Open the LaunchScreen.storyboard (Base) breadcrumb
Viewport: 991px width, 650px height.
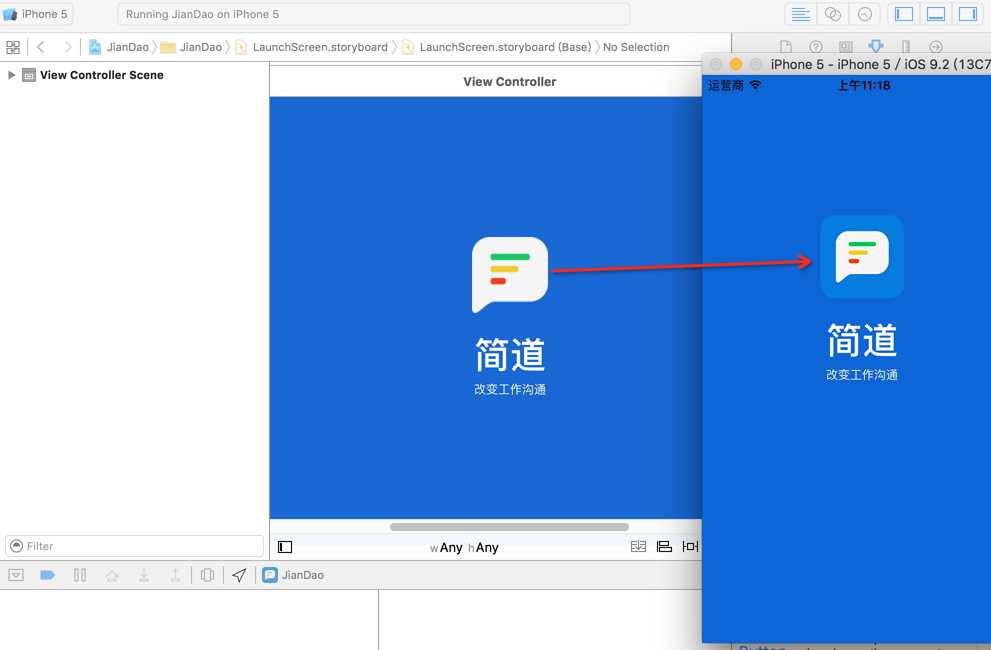point(497,47)
